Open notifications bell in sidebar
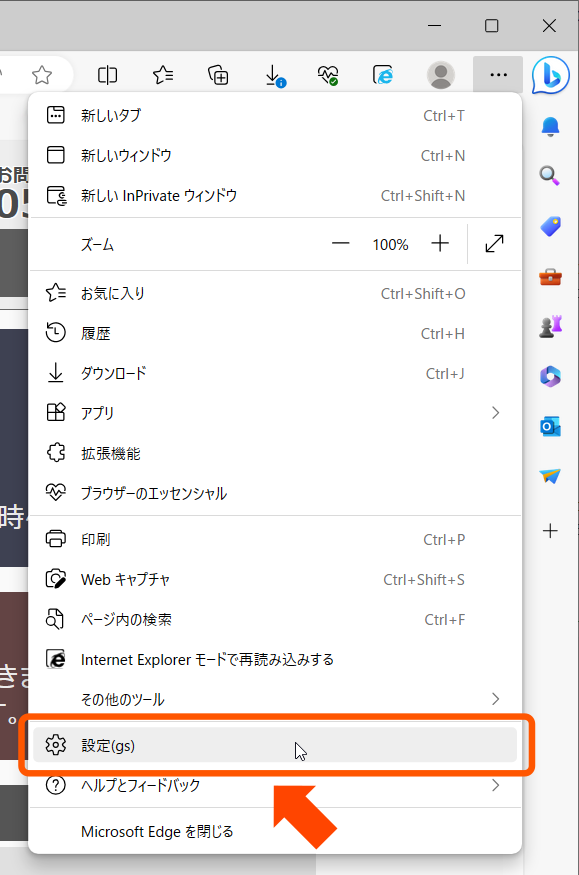 (x=551, y=127)
